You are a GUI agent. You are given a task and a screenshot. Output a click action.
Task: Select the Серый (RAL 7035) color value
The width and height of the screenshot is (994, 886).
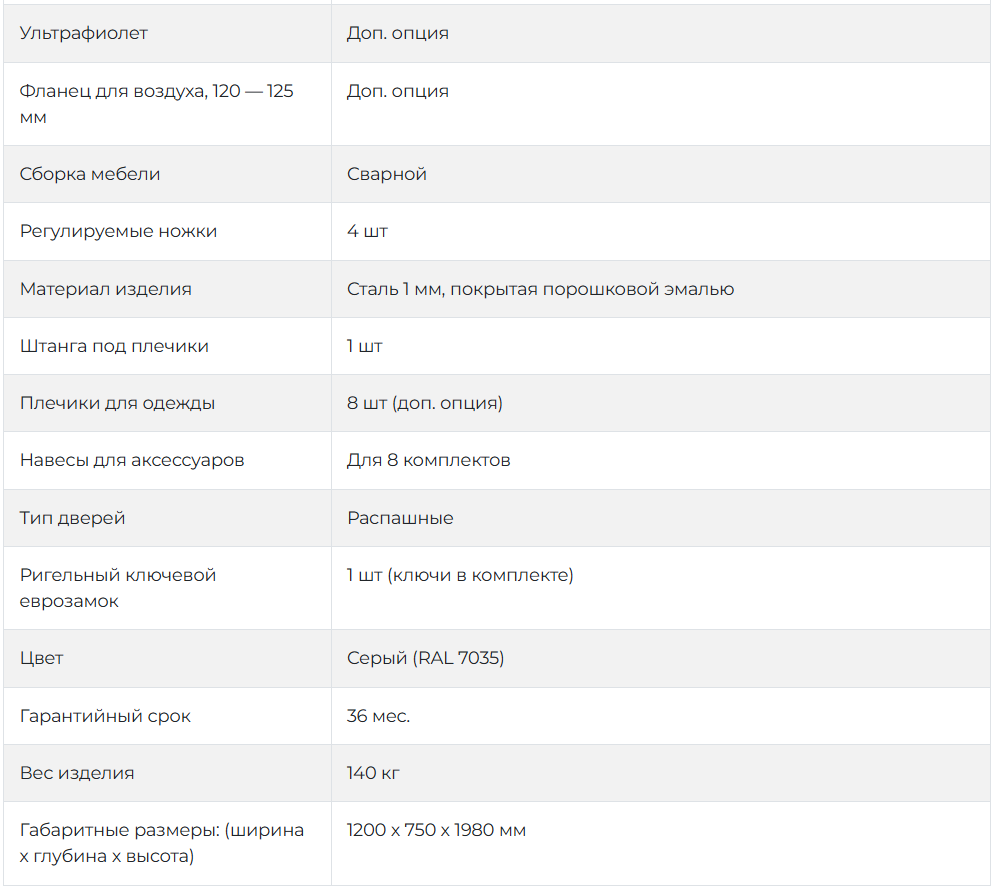click(425, 658)
